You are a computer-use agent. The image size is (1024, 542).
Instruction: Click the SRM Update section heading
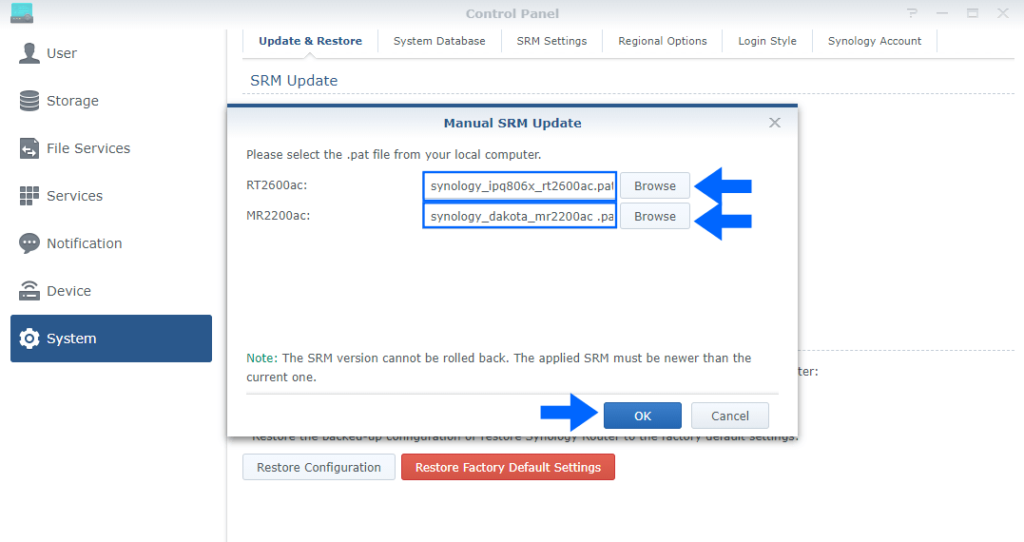294,81
